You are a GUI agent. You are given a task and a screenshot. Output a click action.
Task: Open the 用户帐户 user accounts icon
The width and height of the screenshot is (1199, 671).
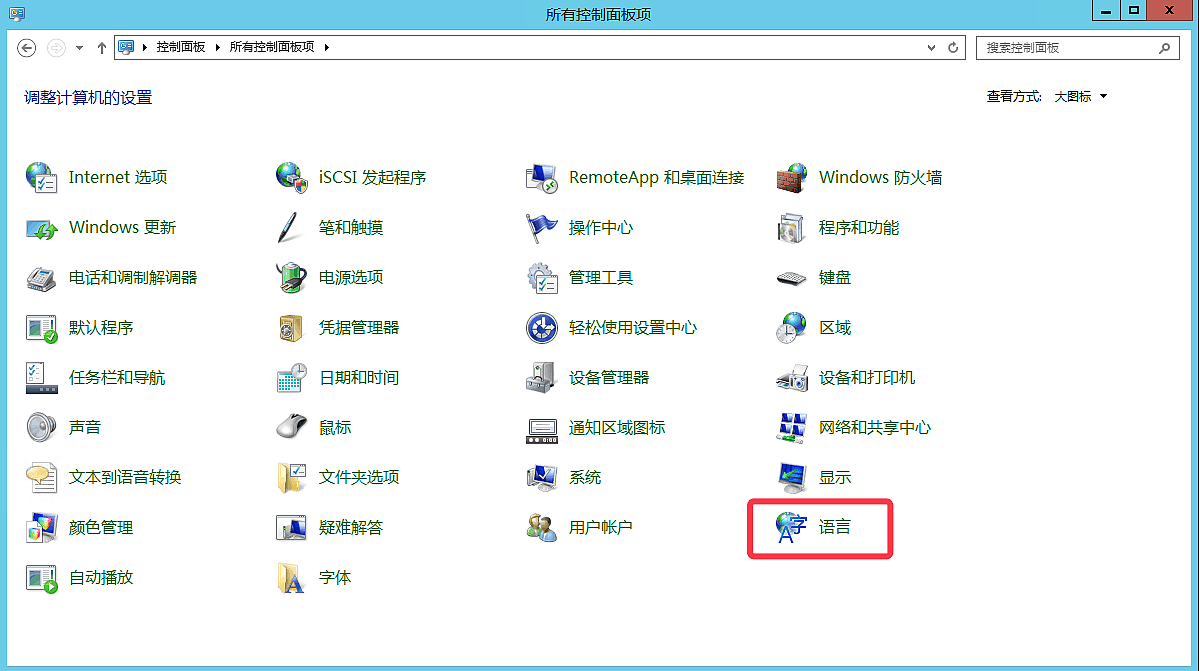541,528
